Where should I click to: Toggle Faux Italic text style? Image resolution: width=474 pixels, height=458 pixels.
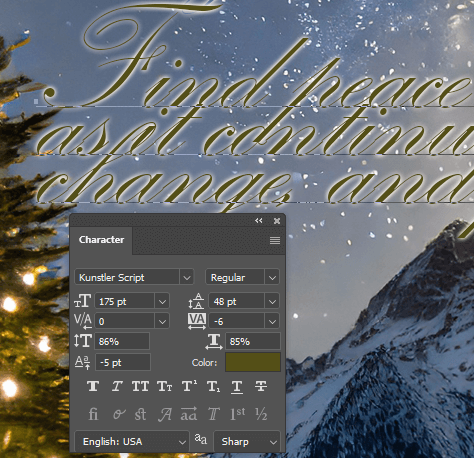(117, 386)
